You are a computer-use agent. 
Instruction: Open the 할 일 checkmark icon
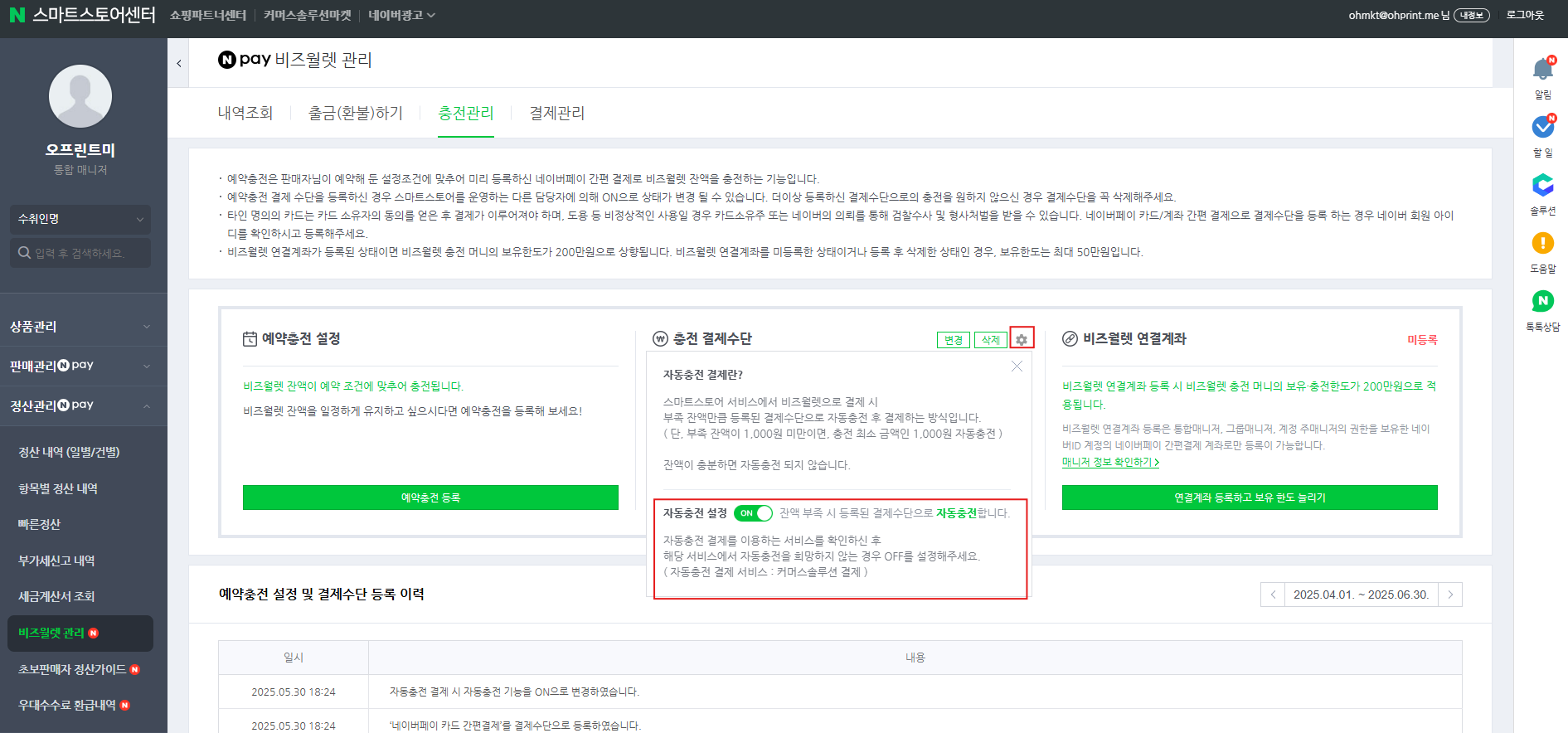tap(1542, 127)
